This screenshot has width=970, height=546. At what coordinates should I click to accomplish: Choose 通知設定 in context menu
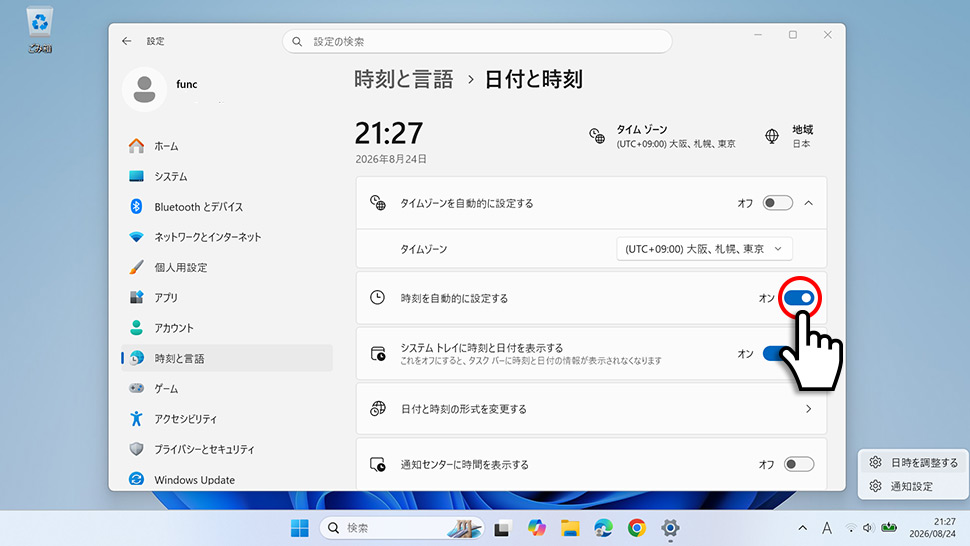click(x=914, y=486)
